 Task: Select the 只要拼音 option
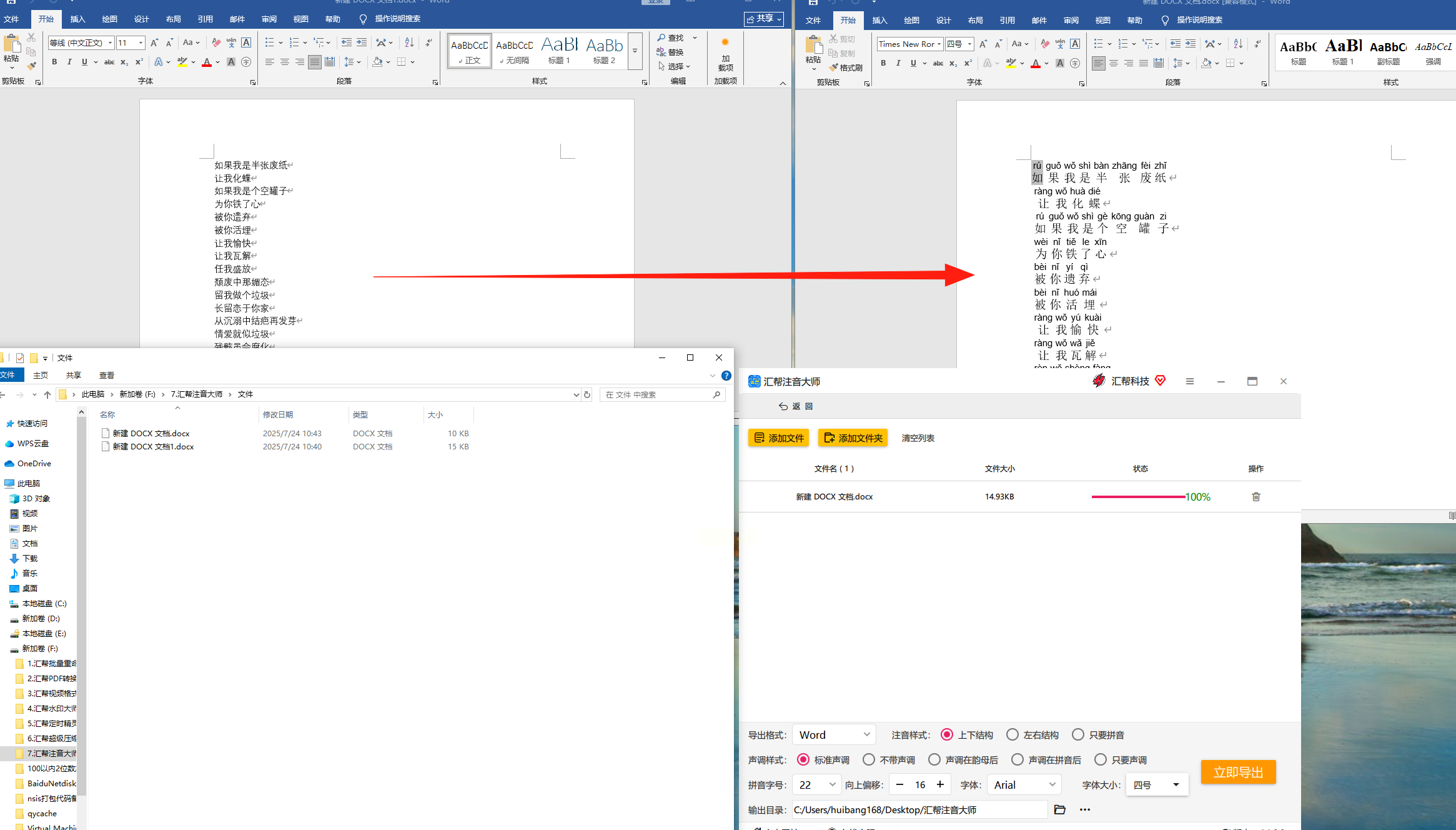pyautogui.click(x=1098, y=735)
